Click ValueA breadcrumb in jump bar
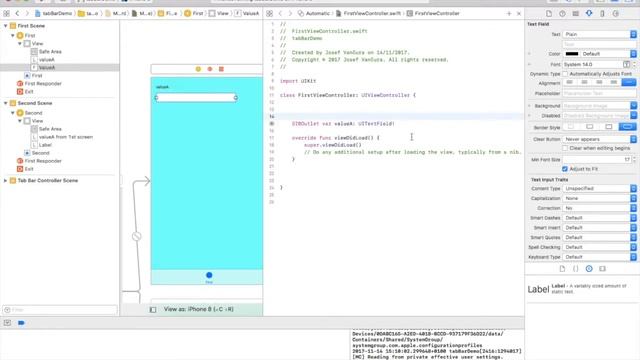 coord(247,13)
